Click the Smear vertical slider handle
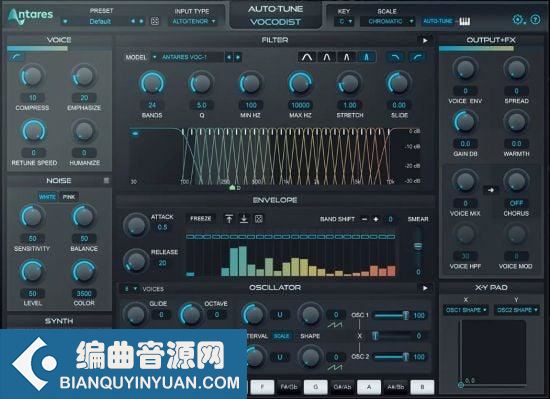The width and height of the screenshot is (550, 399). point(418,246)
